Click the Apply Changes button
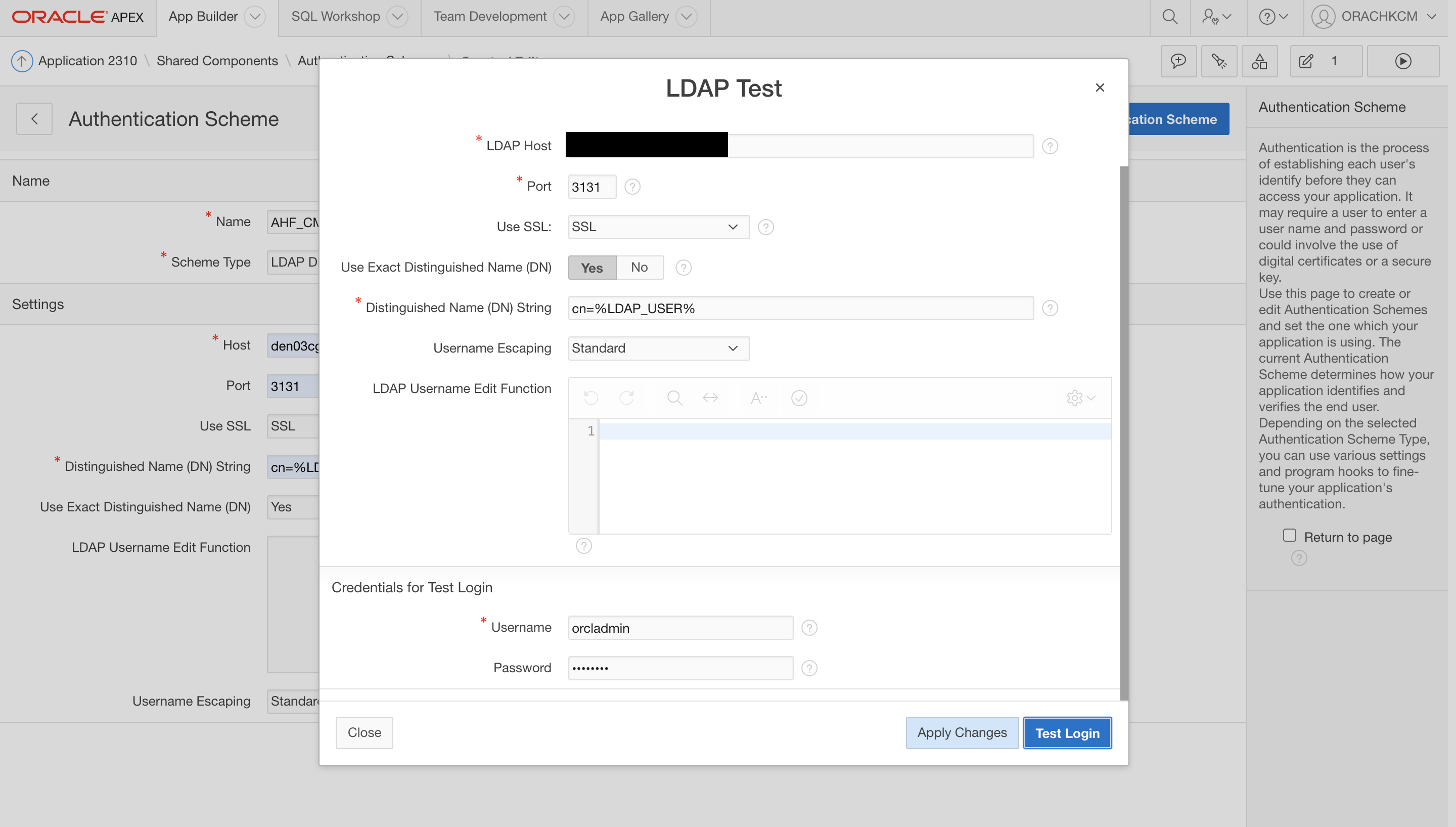 [x=962, y=733]
